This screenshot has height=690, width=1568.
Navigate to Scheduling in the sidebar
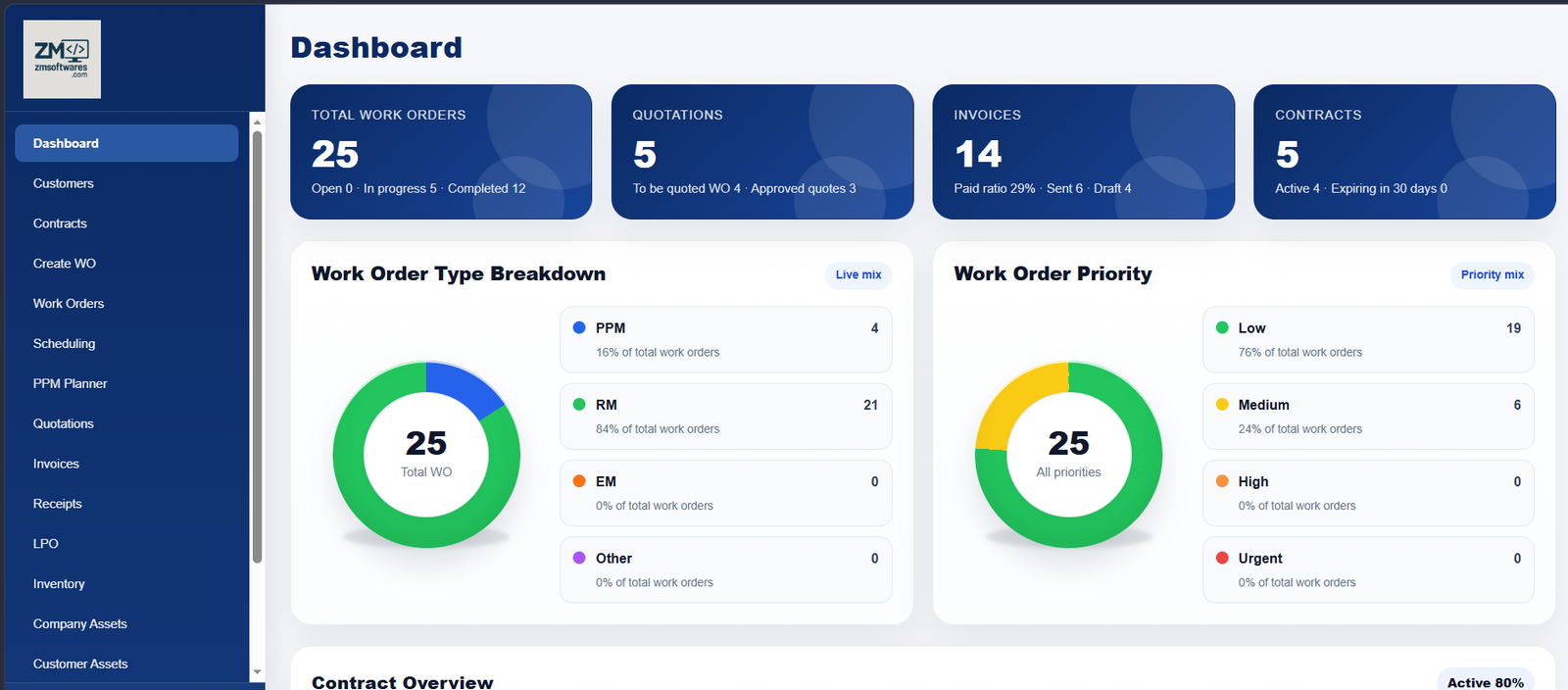pyautogui.click(x=126, y=344)
